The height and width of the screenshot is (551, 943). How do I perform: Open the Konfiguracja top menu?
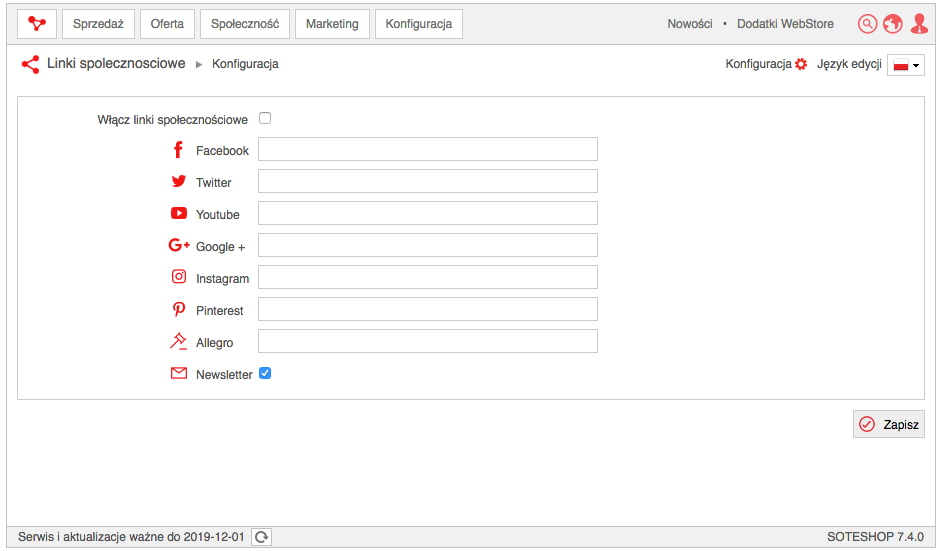tap(419, 24)
